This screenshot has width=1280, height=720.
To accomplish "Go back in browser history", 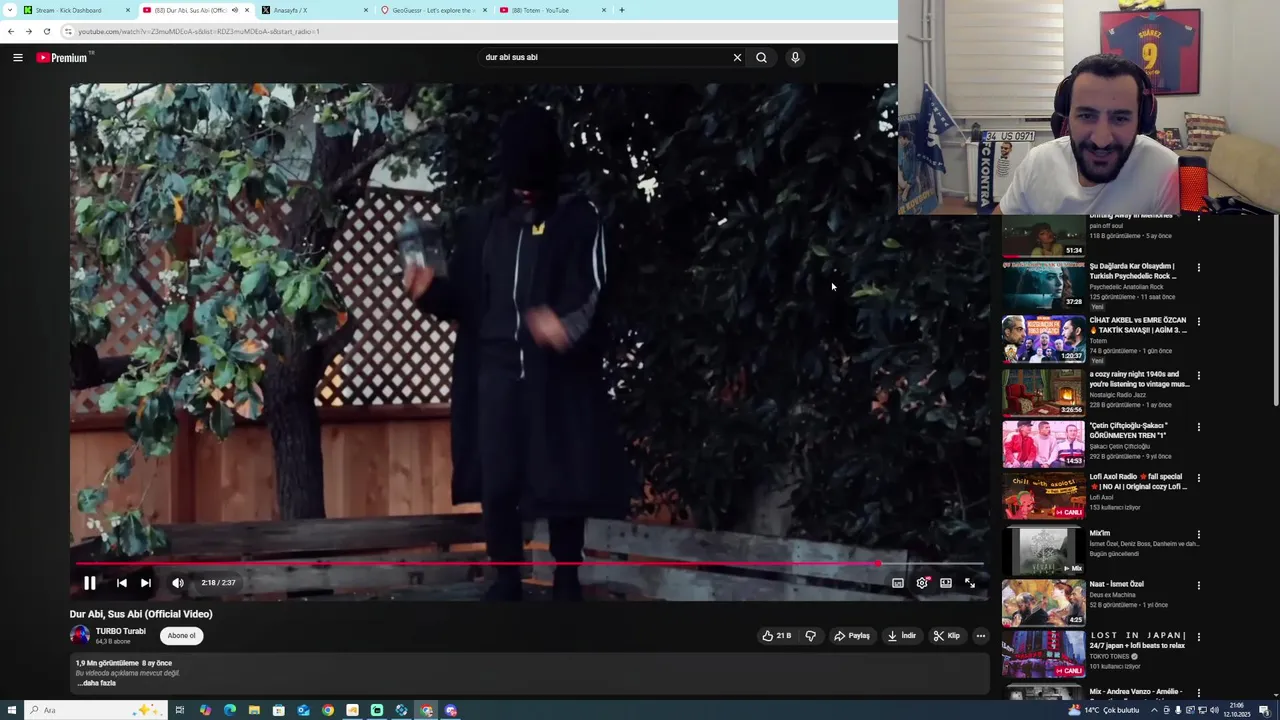I will tap(11, 31).
